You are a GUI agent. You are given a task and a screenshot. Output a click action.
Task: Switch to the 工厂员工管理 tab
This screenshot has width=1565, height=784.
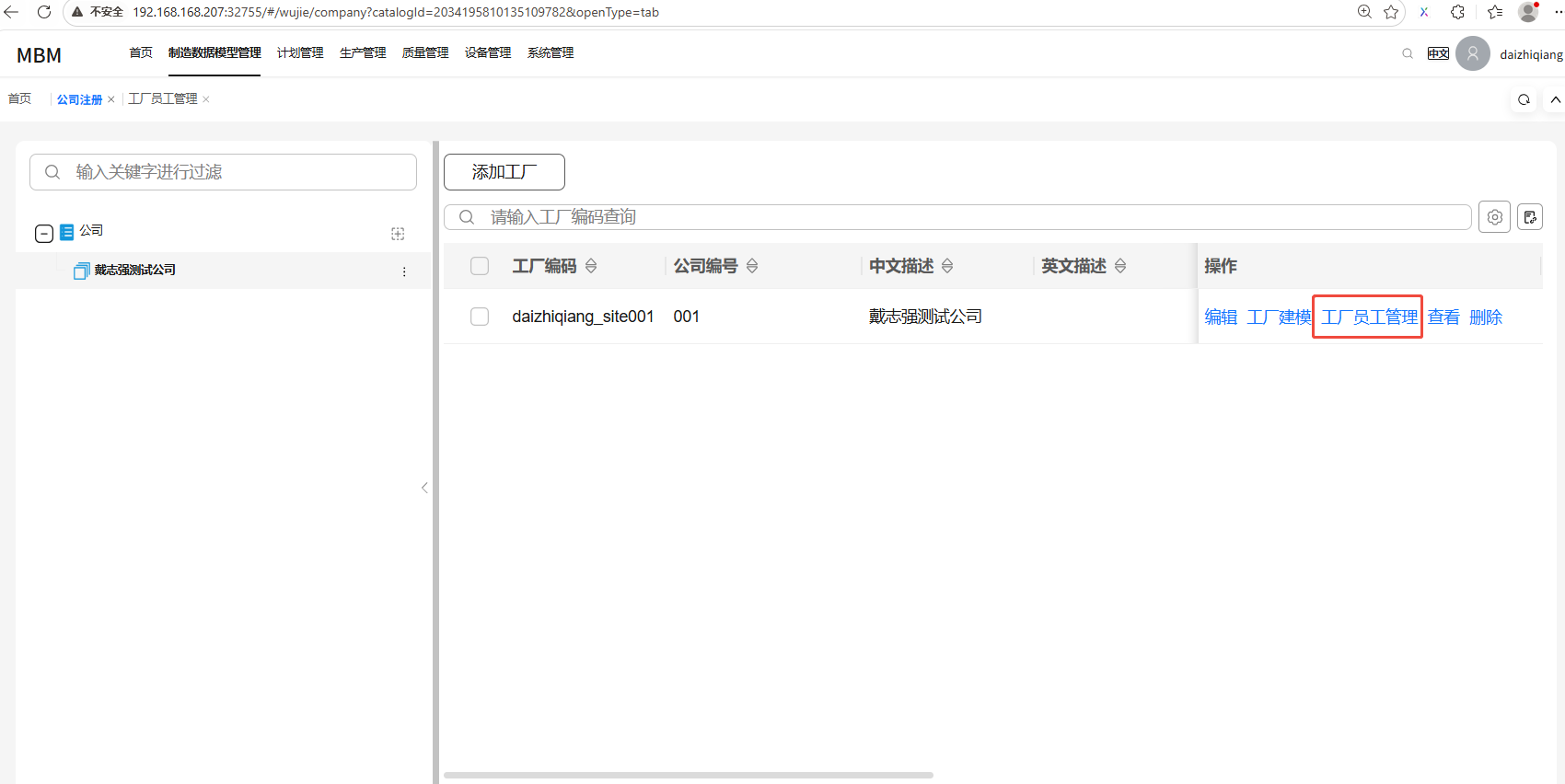163,99
